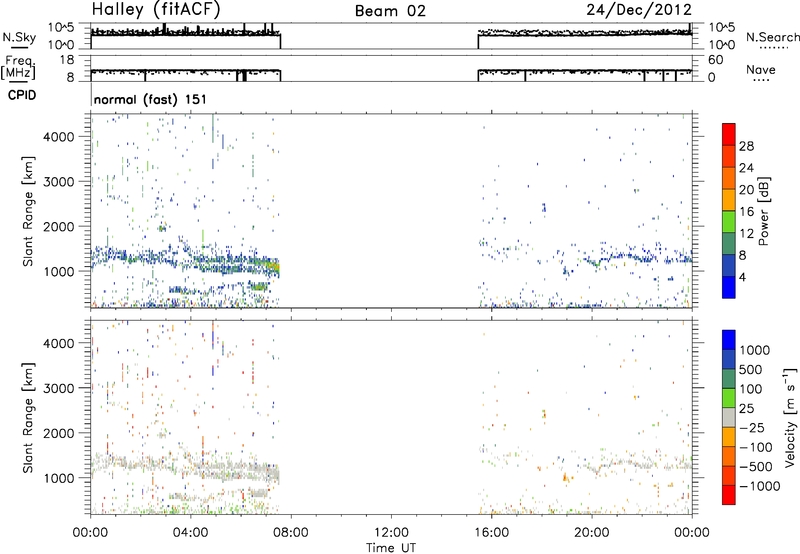Pick the orange Power segment between 20 and 24
The width and height of the screenshot is (800, 554).
(x=729, y=178)
